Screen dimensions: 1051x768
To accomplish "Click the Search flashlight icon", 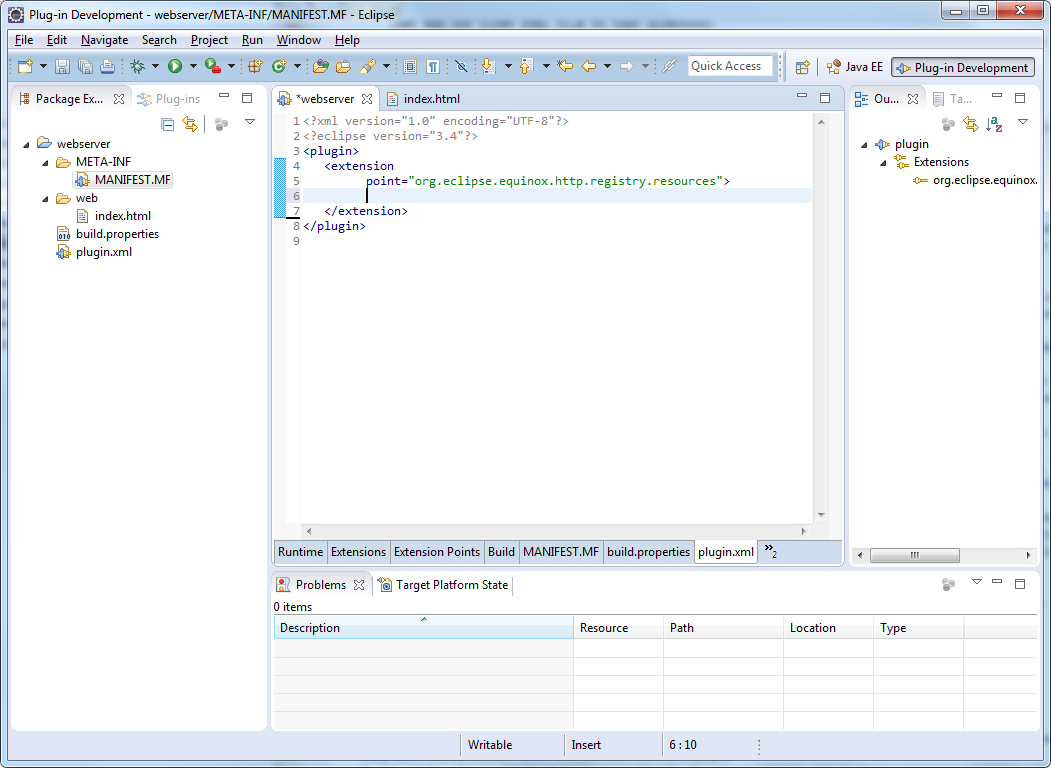I will pos(368,66).
